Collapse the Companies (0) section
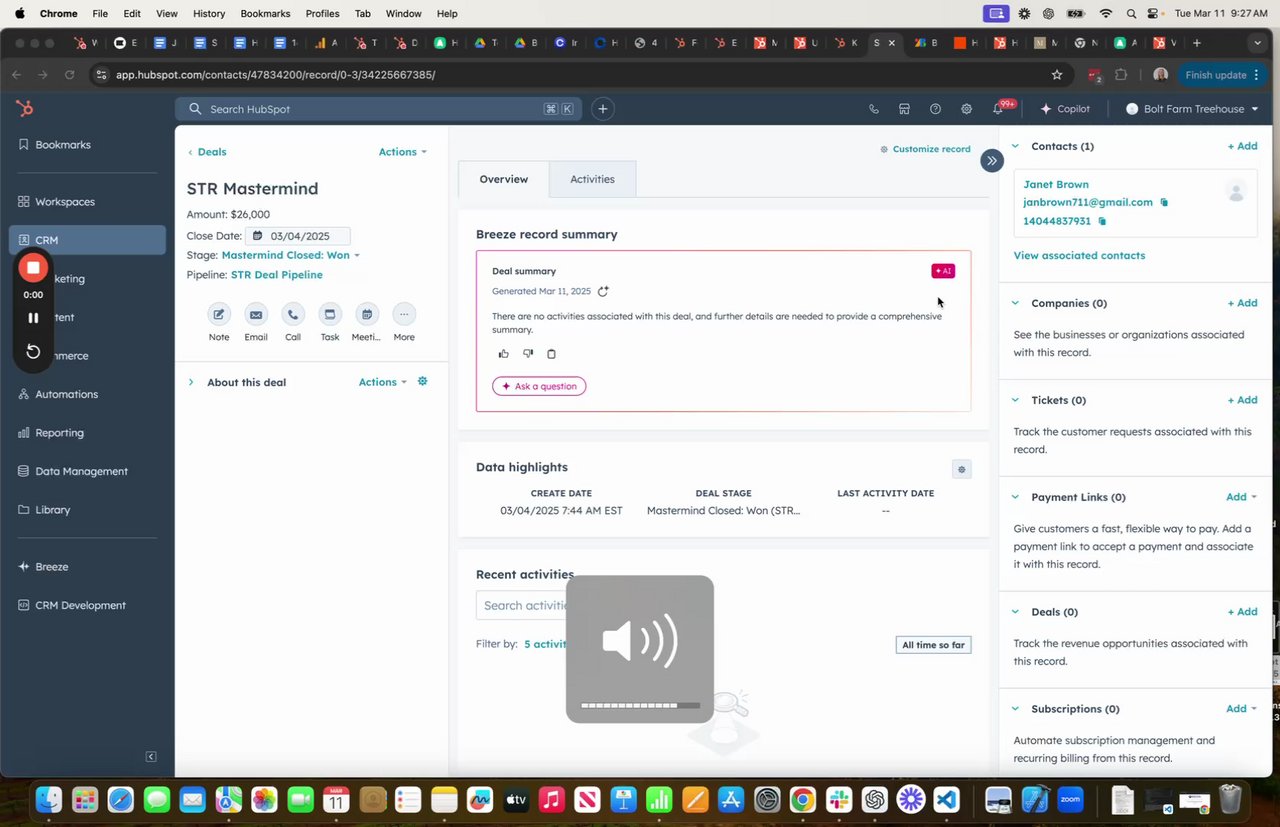 (x=1015, y=303)
